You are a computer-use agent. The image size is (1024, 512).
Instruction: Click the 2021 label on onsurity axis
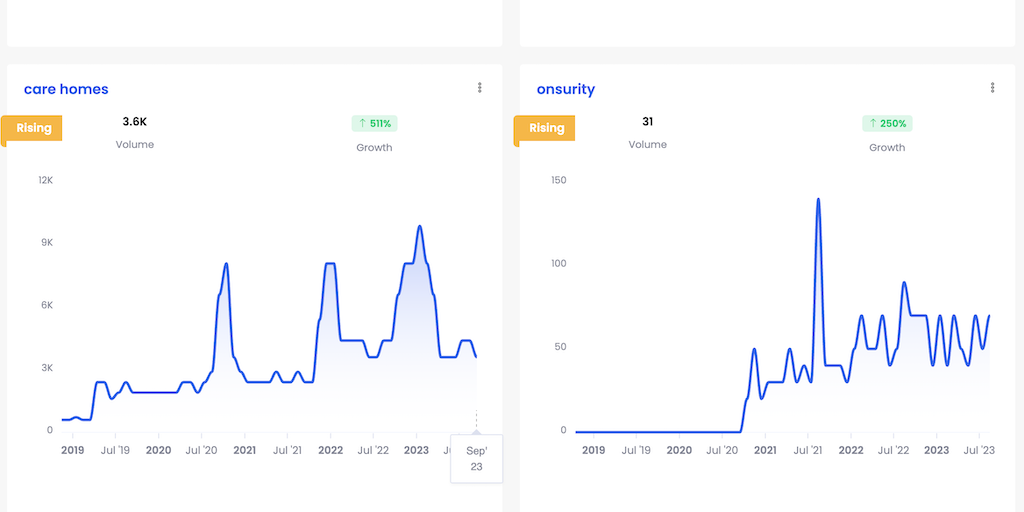click(765, 450)
